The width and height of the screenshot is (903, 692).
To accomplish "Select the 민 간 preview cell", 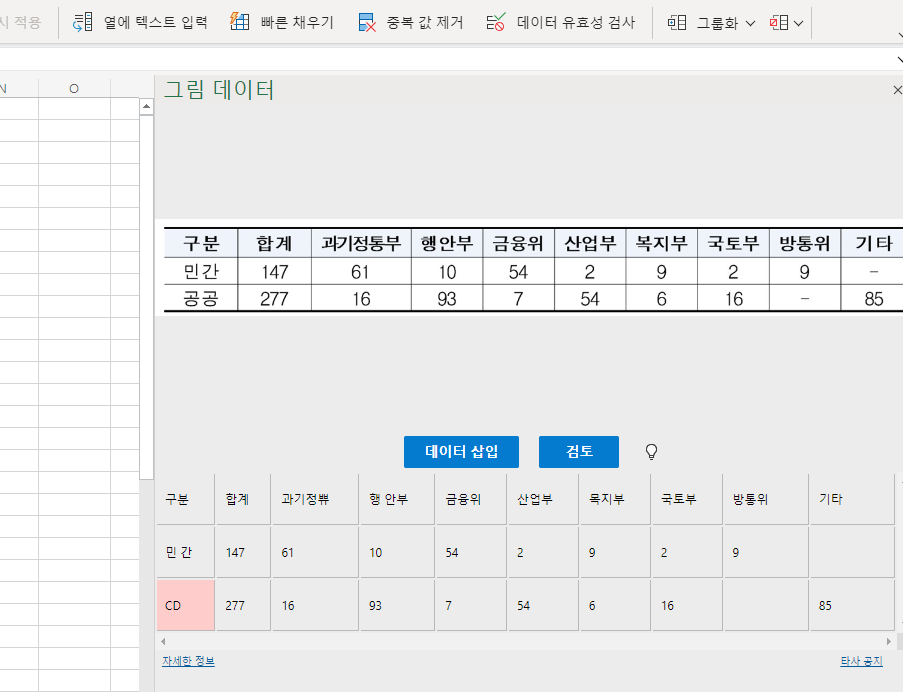I will point(185,552).
